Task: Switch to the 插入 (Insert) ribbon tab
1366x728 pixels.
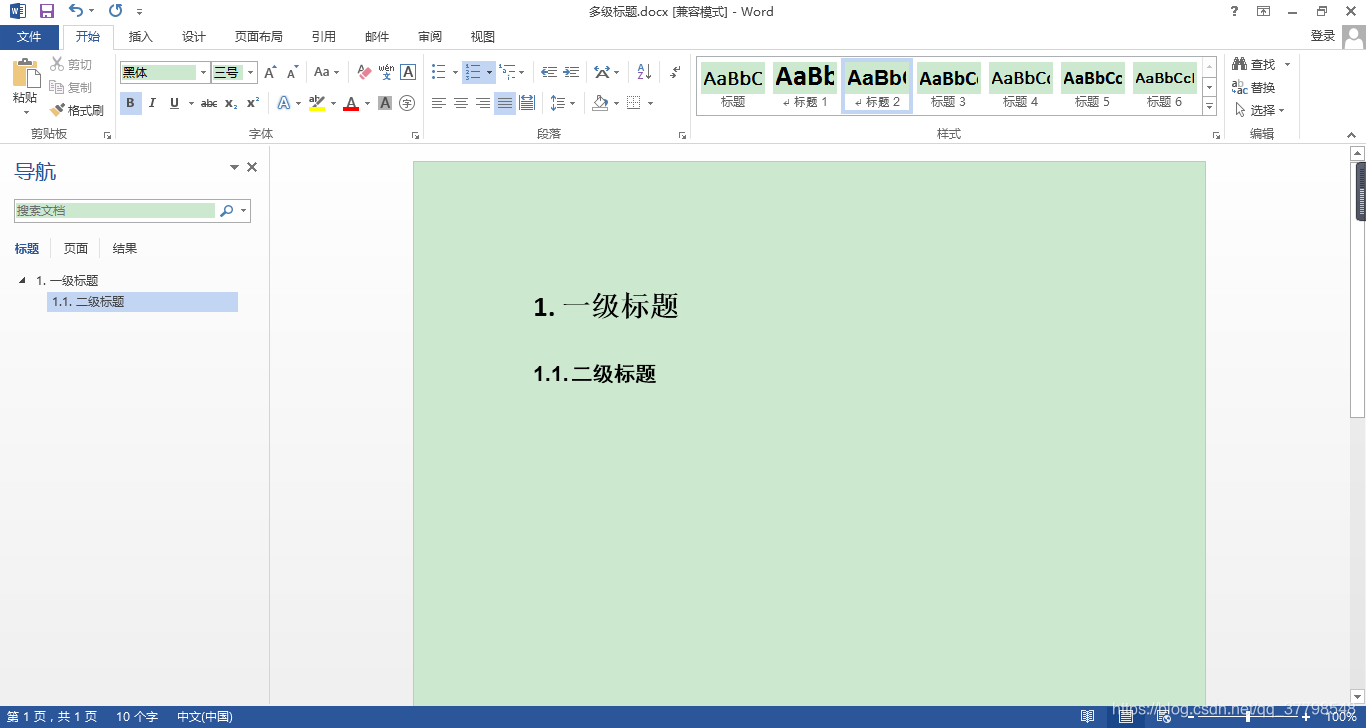Action: coord(141,37)
